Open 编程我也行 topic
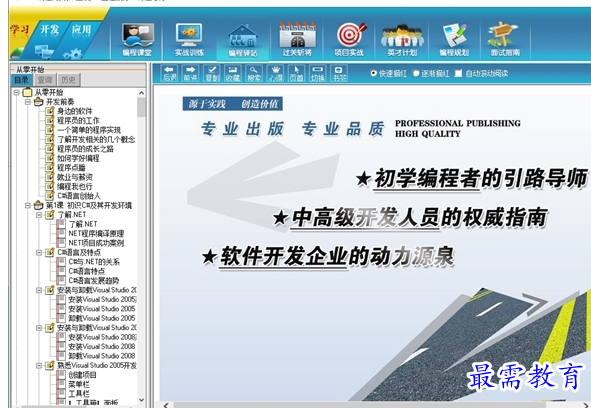Viewport: 591px width, 408px height. [75, 186]
